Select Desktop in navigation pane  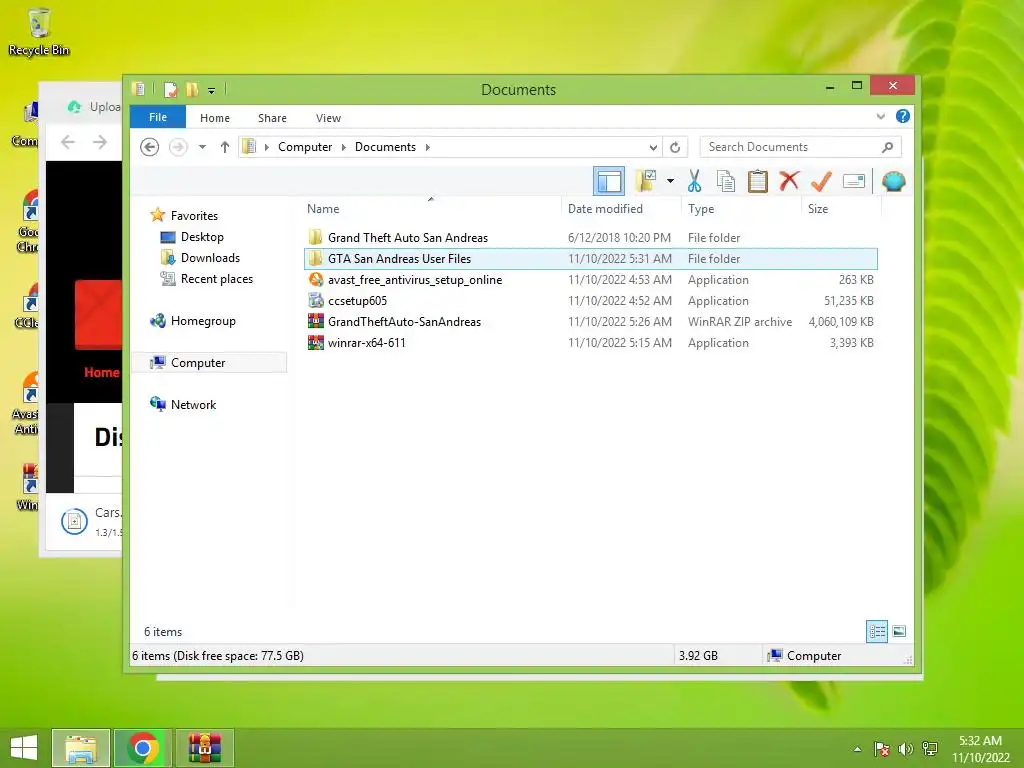(x=202, y=236)
